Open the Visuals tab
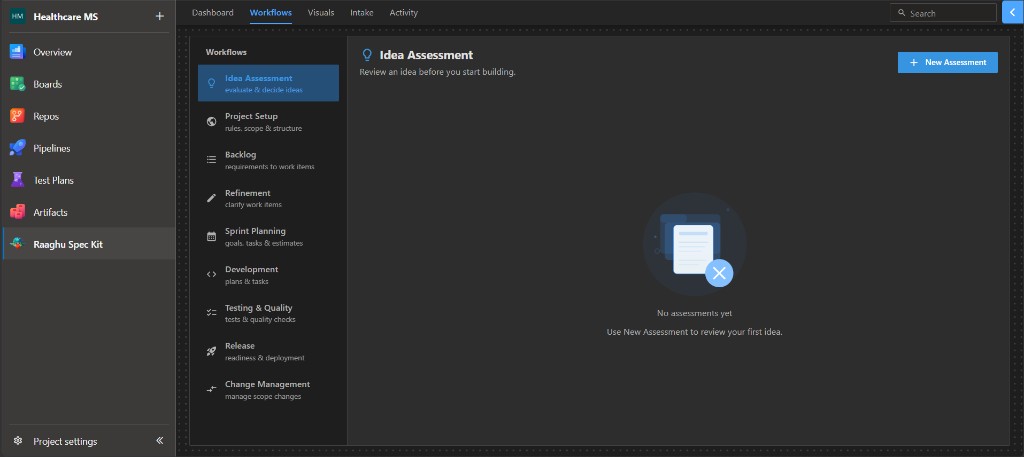The height and width of the screenshot is (457, 1024). (321, 12)
